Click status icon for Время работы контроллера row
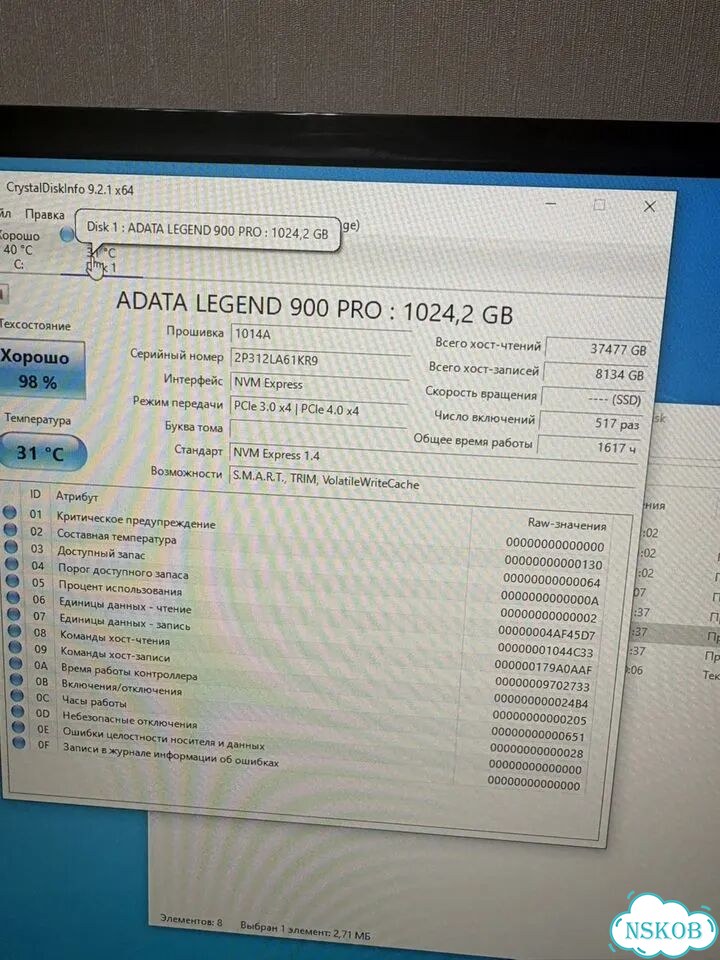 tap(17, 664)
